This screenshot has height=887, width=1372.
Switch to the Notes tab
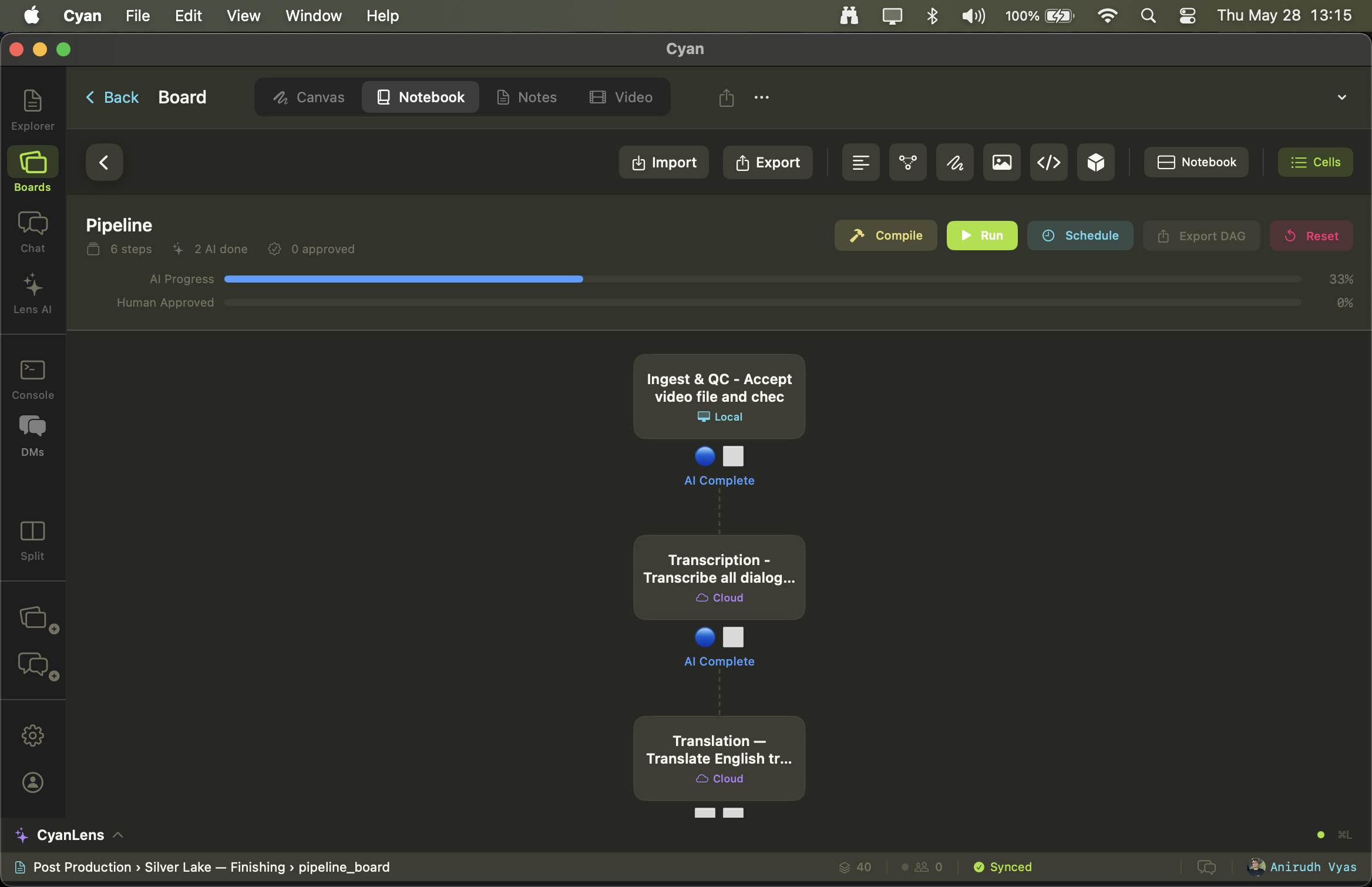(x=527, y=98)
